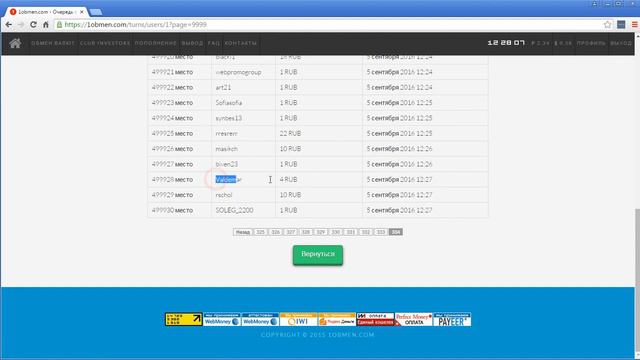The height and width of the screenshot is (360, 640).
Task: Click the browser forward arrow
Action: (21, 25)
